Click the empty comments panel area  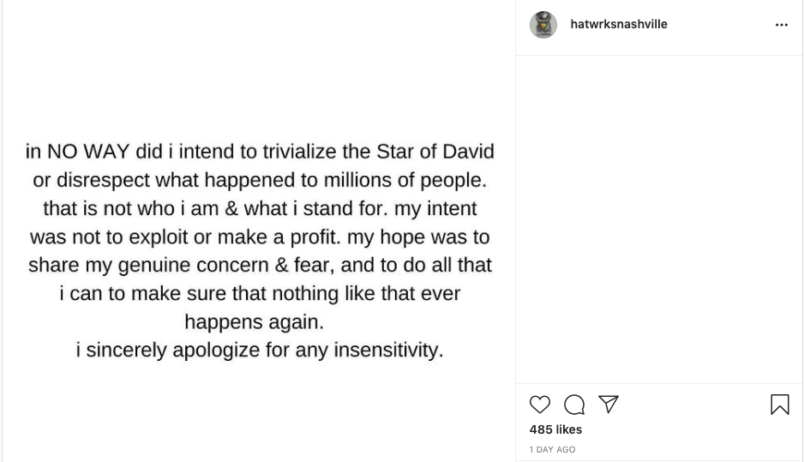click(660, 220)
